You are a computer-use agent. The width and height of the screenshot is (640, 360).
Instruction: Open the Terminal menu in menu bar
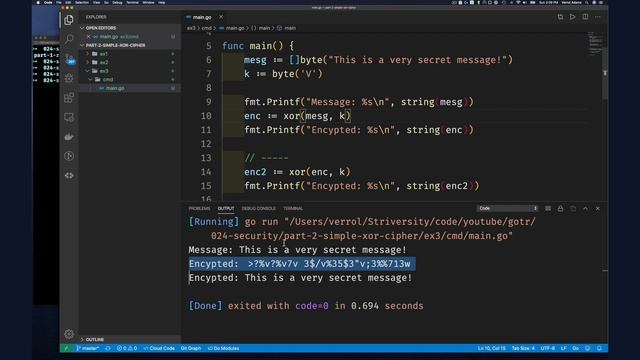(x=132, y=2)
